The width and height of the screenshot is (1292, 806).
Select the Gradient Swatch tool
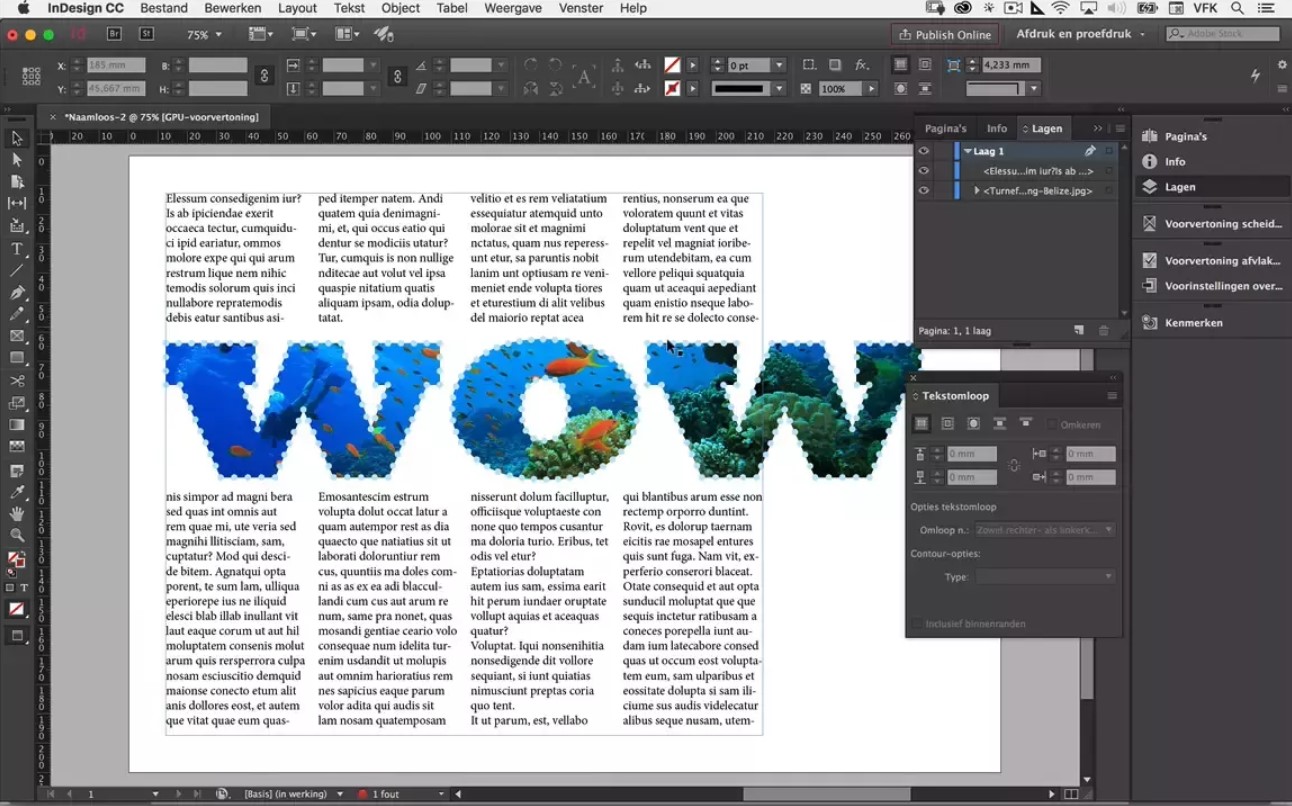17,425
